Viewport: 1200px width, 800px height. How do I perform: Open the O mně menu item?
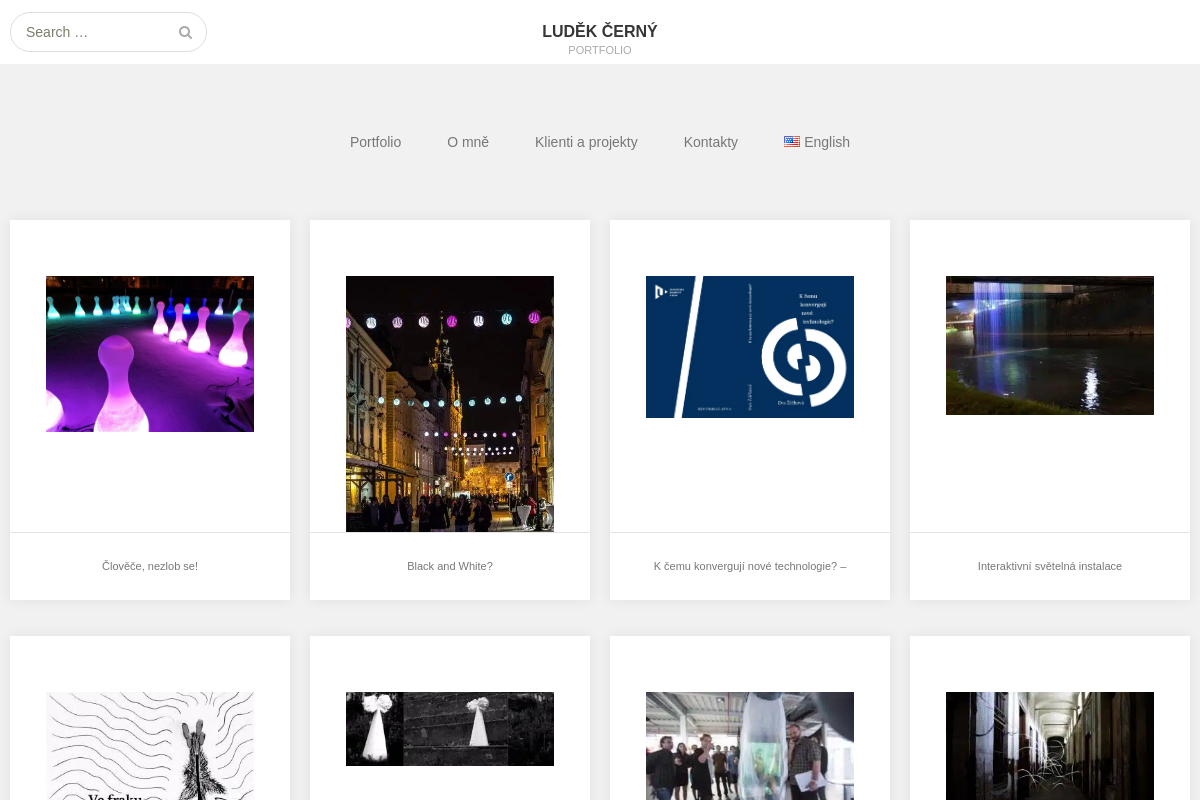[x=468, y=142]
